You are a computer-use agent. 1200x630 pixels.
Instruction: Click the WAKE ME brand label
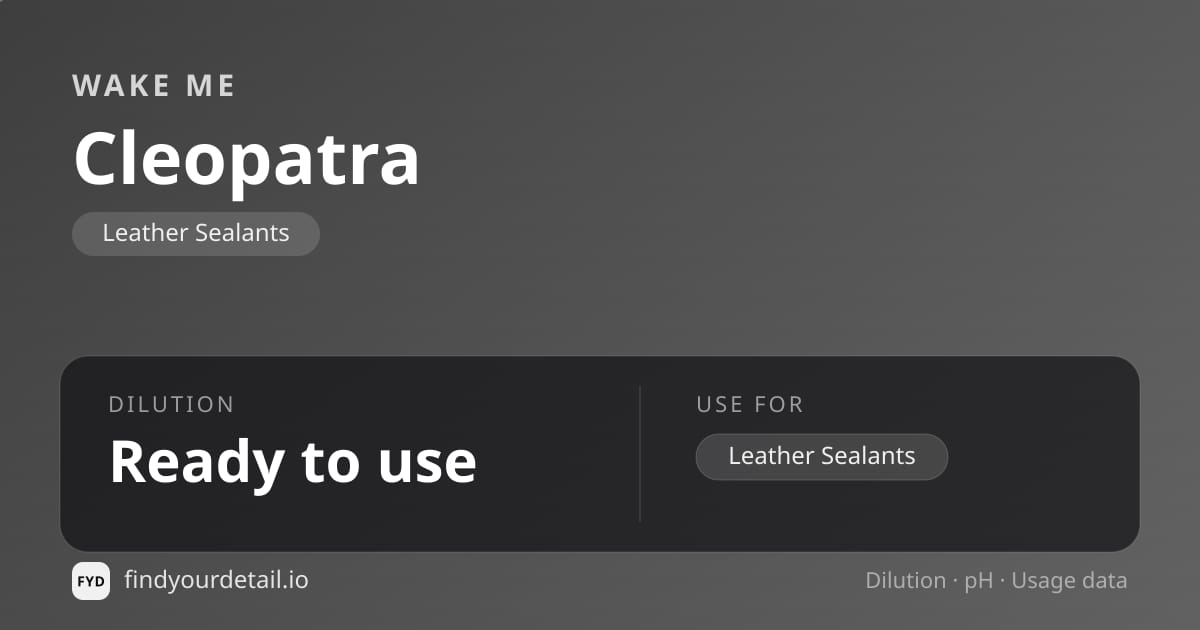(154, 86)
